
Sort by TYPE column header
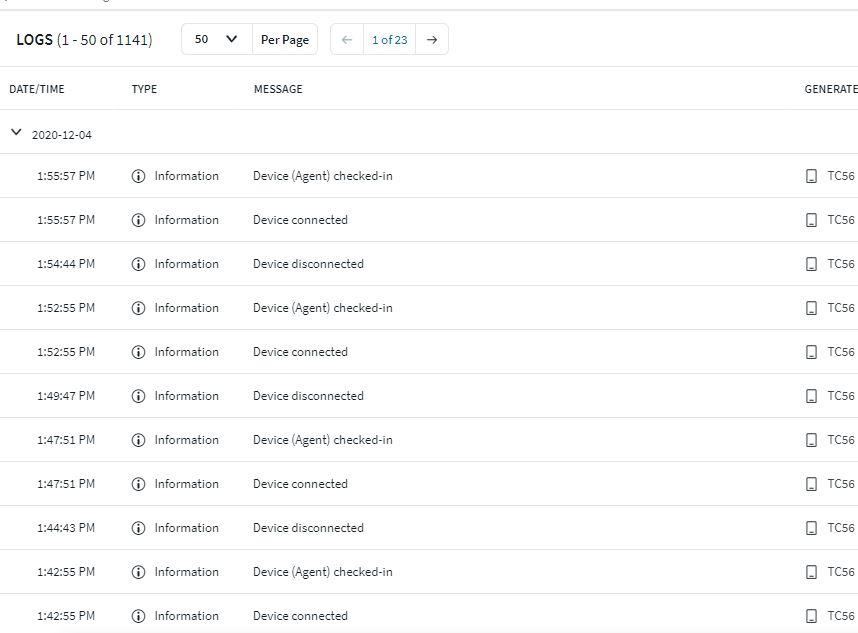point(144,89)
